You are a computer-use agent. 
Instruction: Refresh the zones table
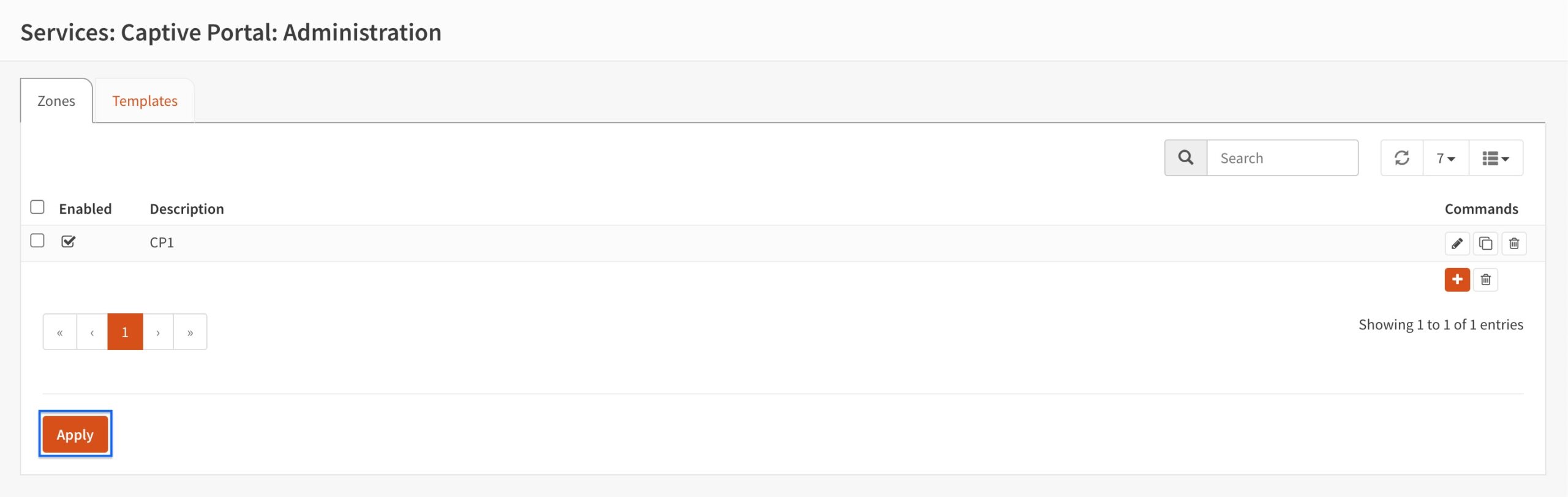point(1402,158)
